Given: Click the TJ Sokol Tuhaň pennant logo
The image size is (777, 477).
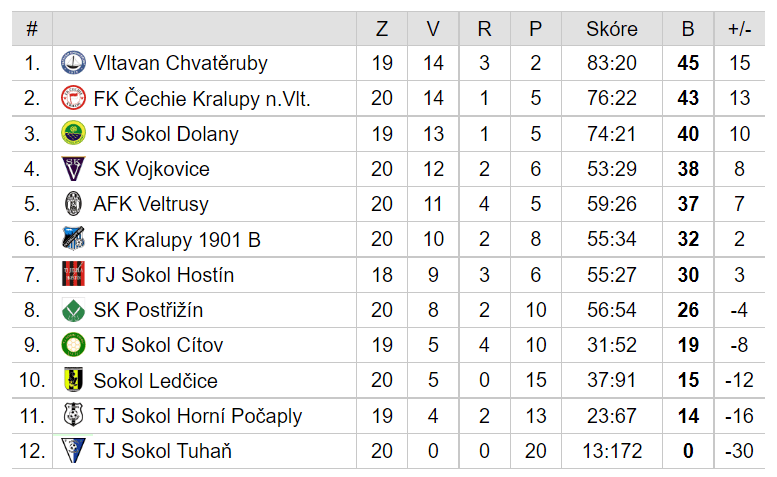Looking at the screenshot, I should click(73, 451).
